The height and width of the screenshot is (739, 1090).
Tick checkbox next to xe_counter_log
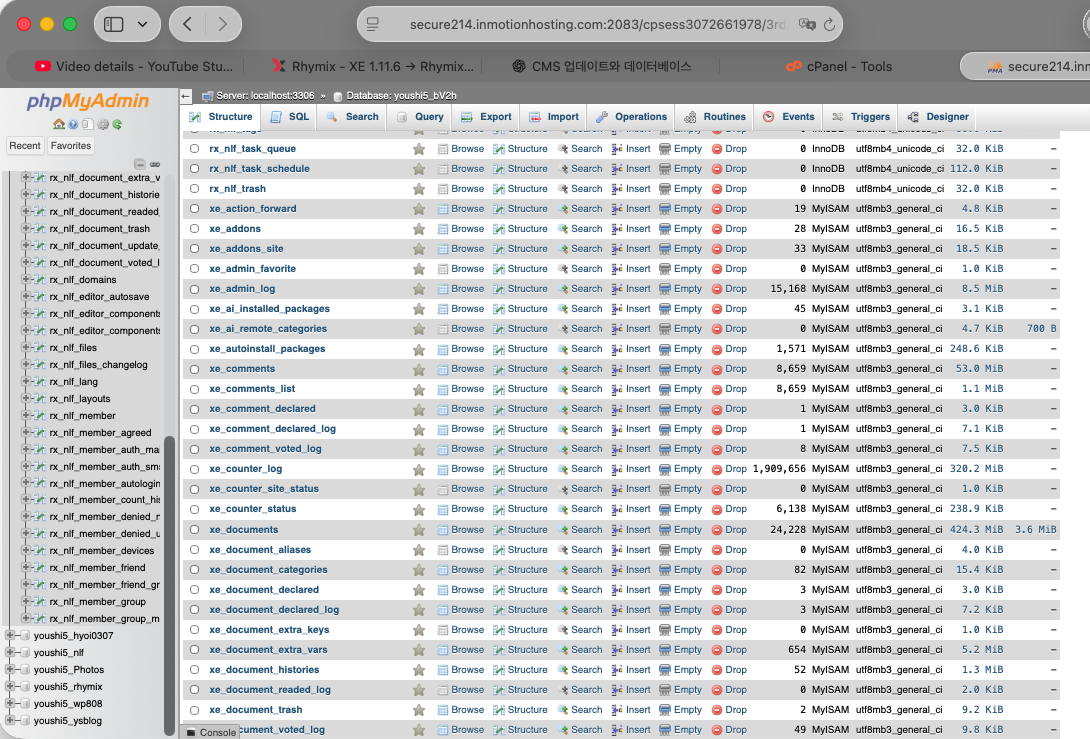(195, 469)
